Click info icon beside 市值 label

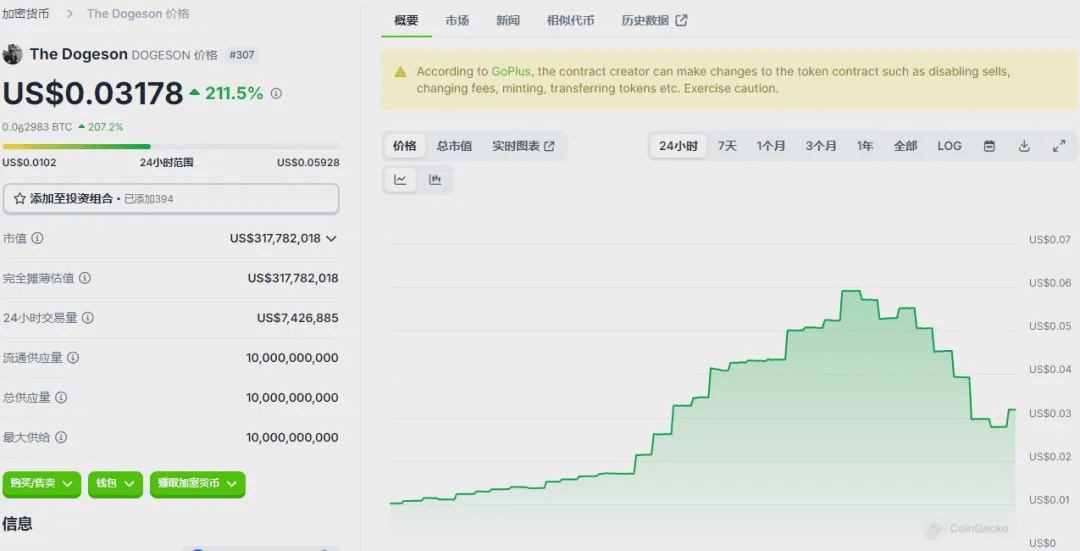click(x=38, y=238)
